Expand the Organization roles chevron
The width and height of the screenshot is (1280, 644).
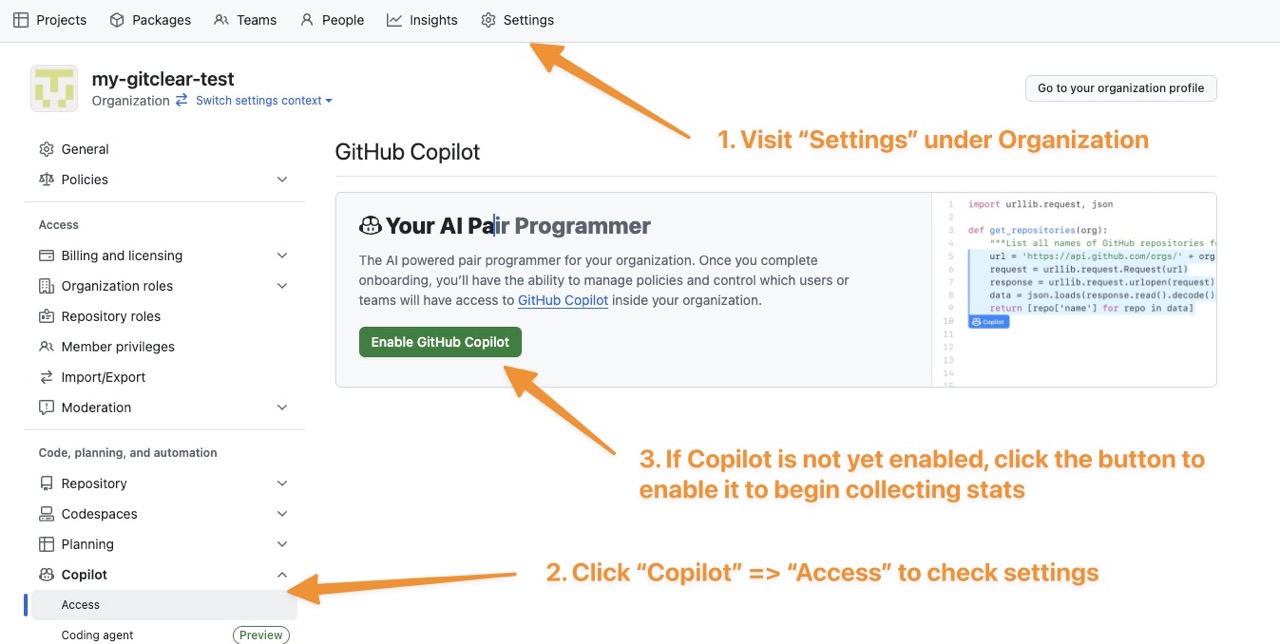[282, 286]
